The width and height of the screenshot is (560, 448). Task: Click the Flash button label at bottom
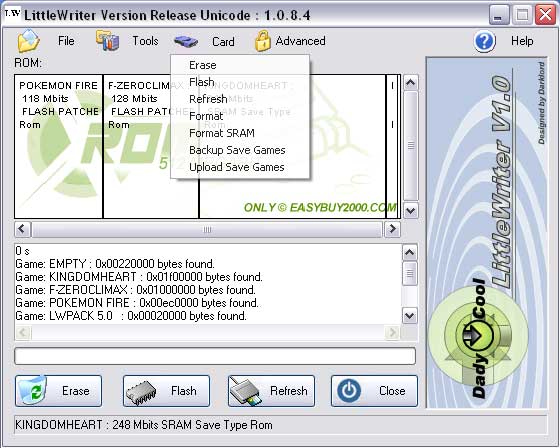(x=184, y=391)
